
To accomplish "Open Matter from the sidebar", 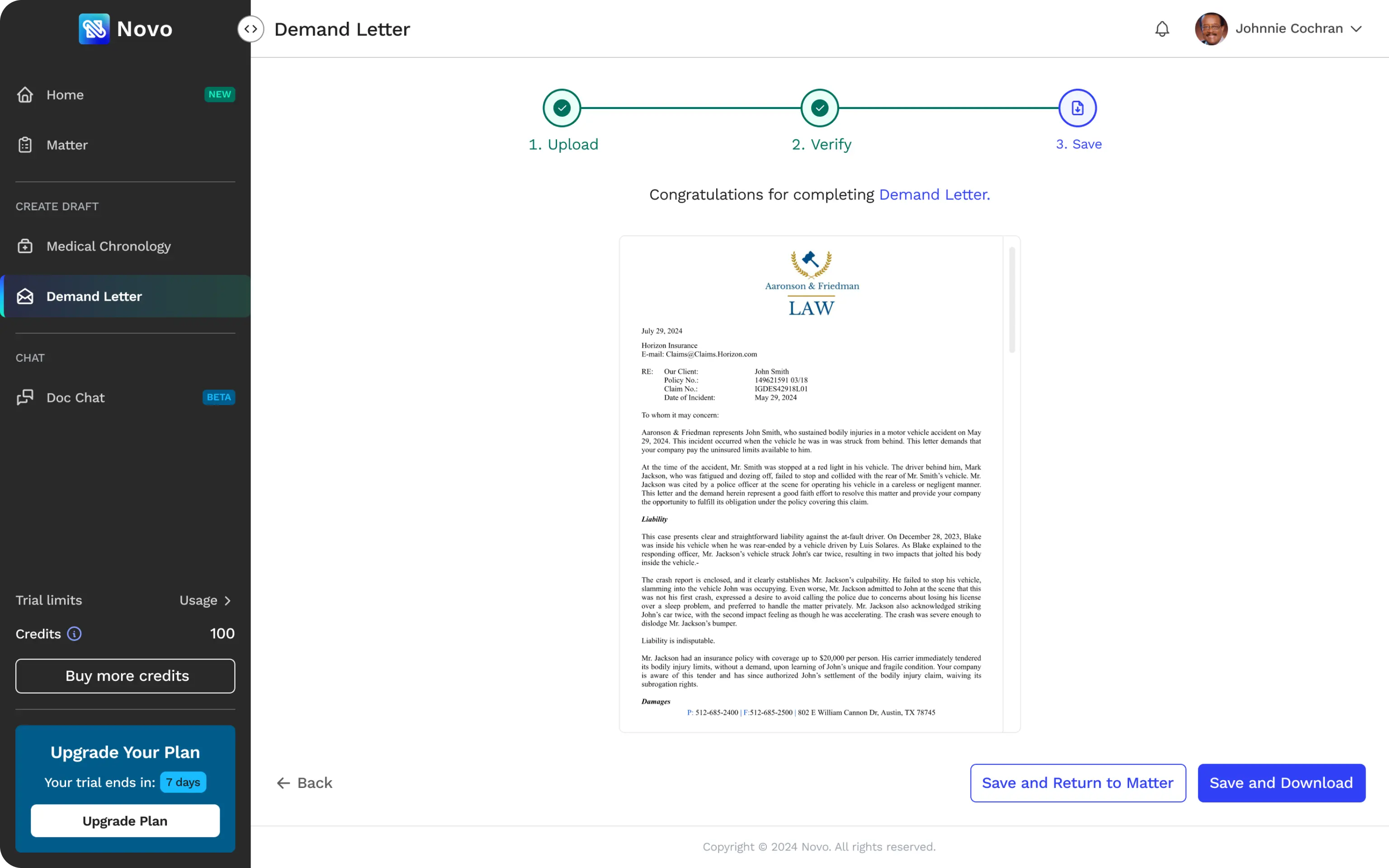I will (x=66, y=145).
